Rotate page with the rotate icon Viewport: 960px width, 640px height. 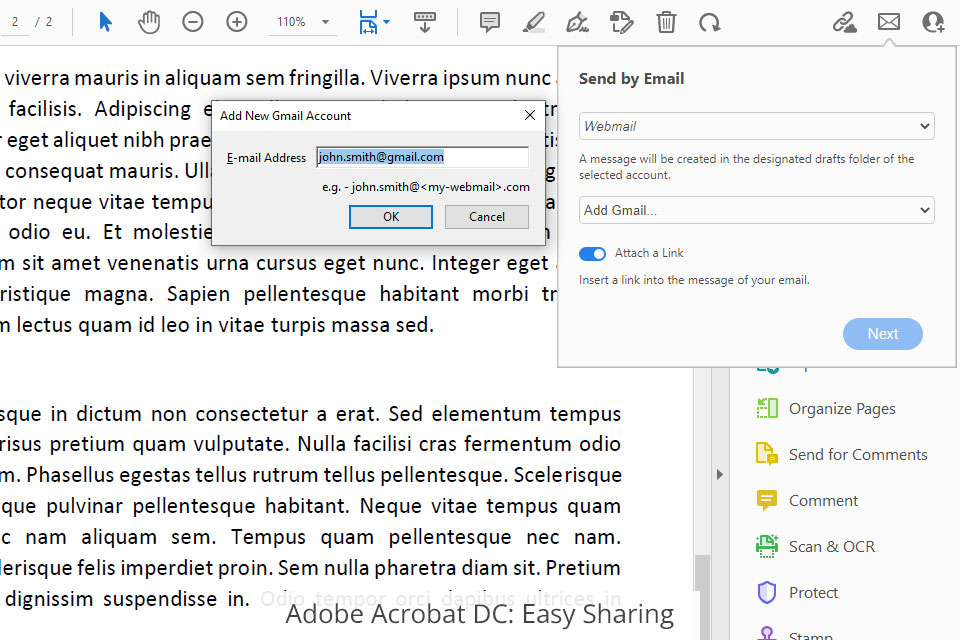pyautogui.click(x=710, y=22)
